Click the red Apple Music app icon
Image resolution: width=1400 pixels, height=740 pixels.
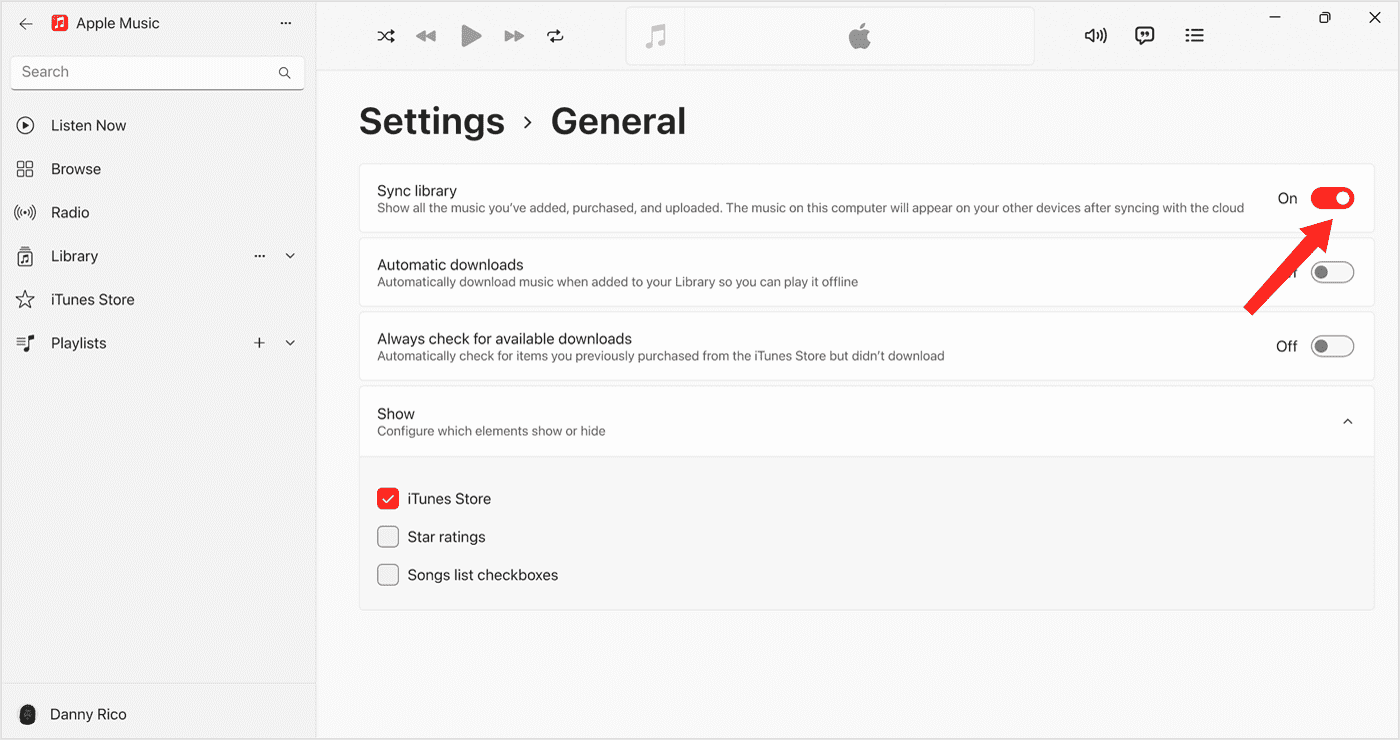(59, 23)
